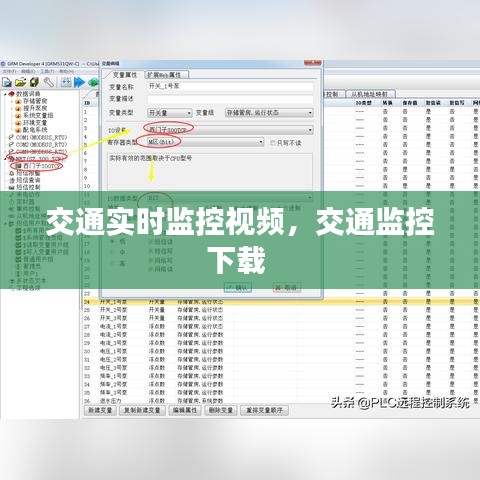Click the icon beside 短信查询
The height and width of the screenshot is (480, 480).
coord(12,180)
